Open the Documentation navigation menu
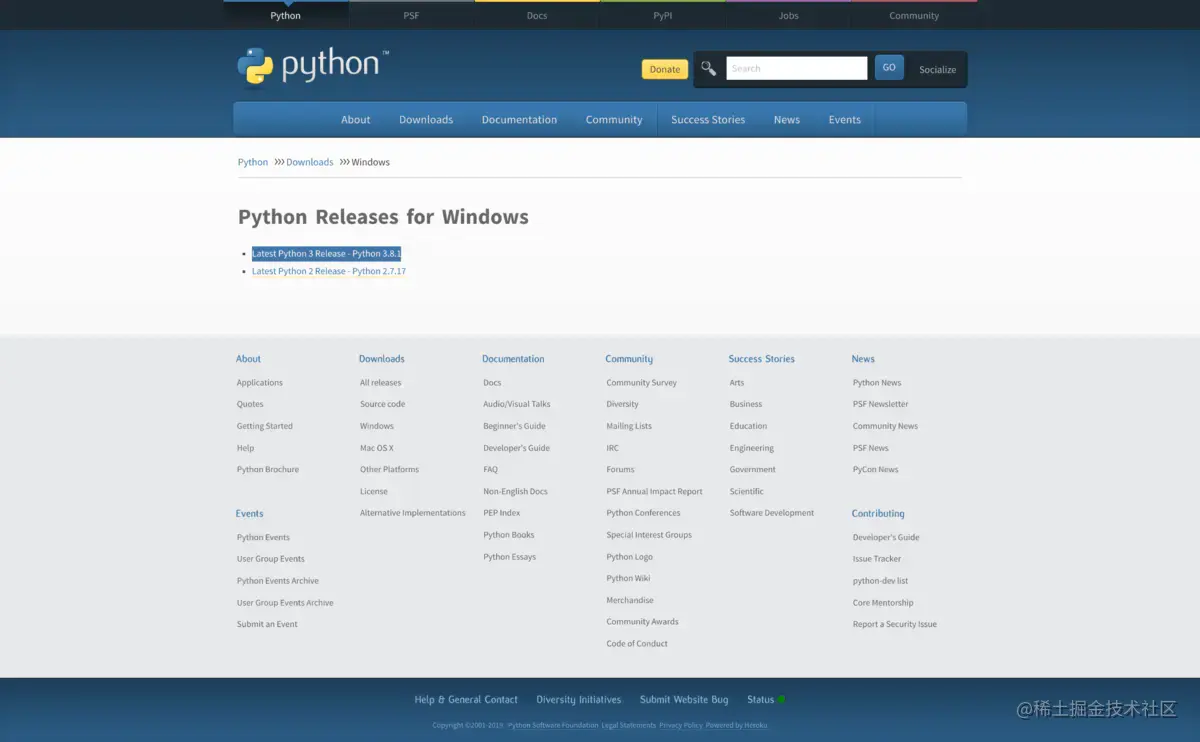The height and width of the screenshot is (742, 1200). tap(519, 119)
